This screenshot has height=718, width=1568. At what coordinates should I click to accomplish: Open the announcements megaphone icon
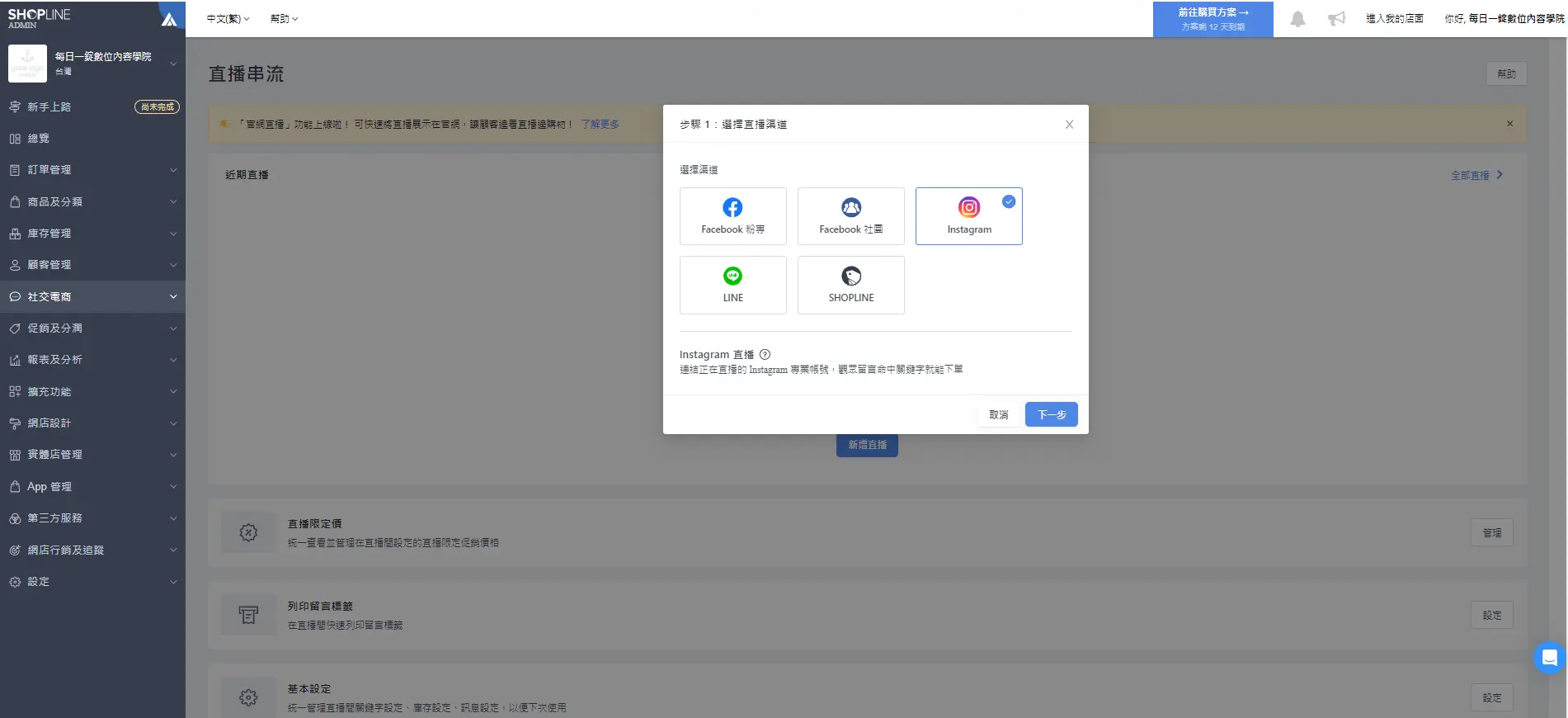click(1336, 19)
